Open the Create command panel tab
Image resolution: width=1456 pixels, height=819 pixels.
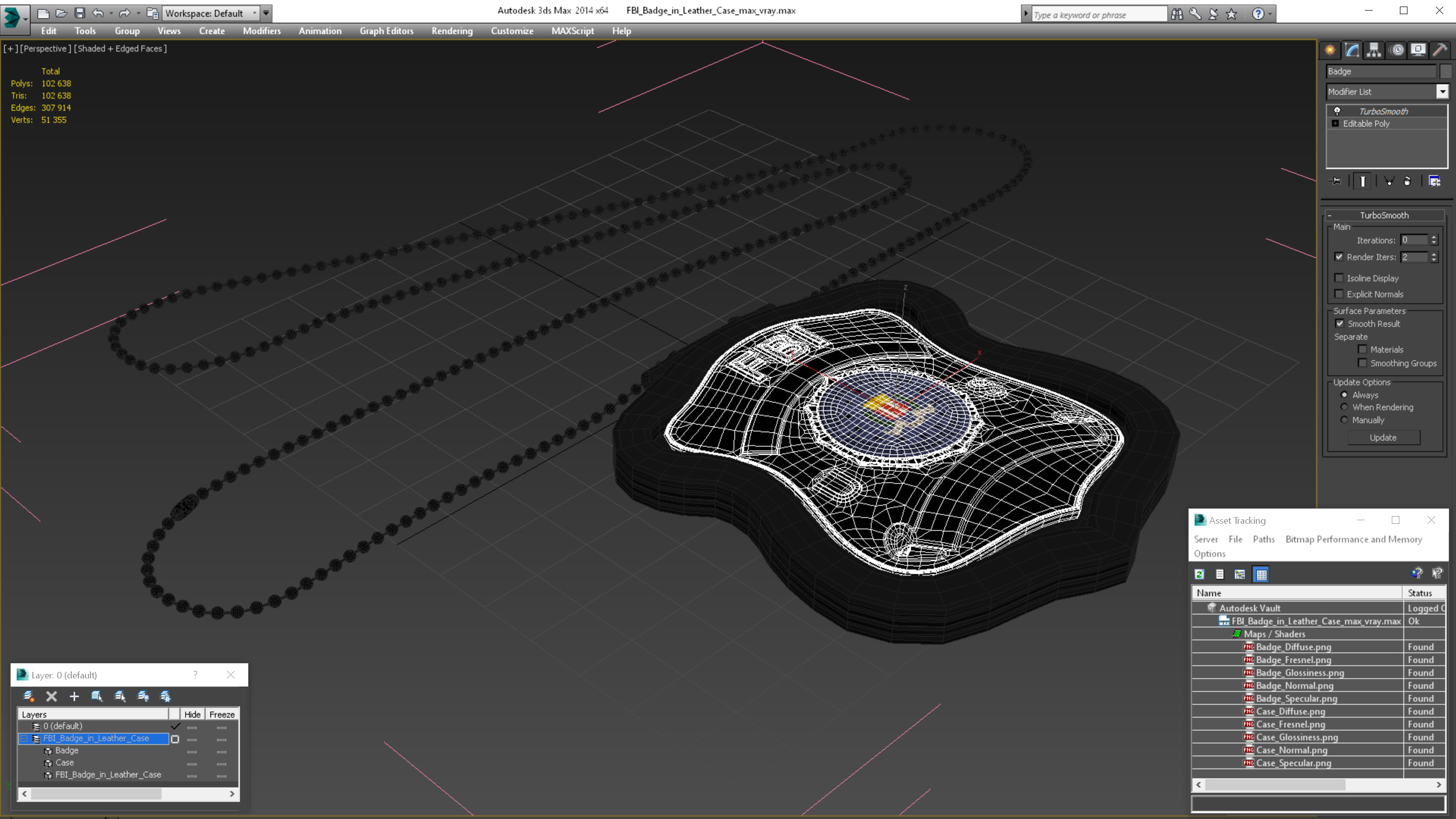(x=1331, y=51)
